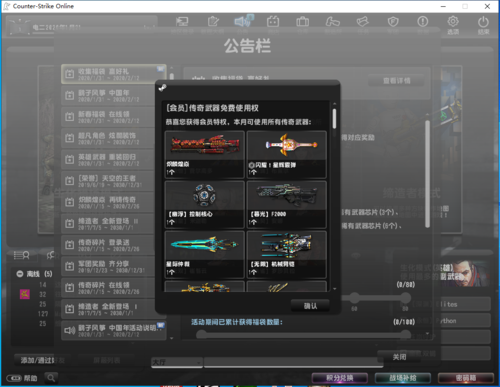Click the magnifier search icon
The image size is (500, 387).
[51, 378]
